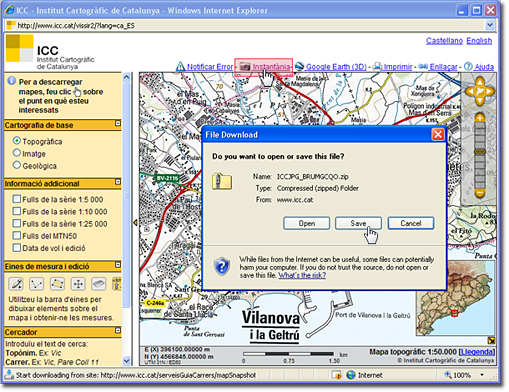Viewport: 509px width, 392px height.
Task: Select the pencil drawing tool
Action: [16, 284]
